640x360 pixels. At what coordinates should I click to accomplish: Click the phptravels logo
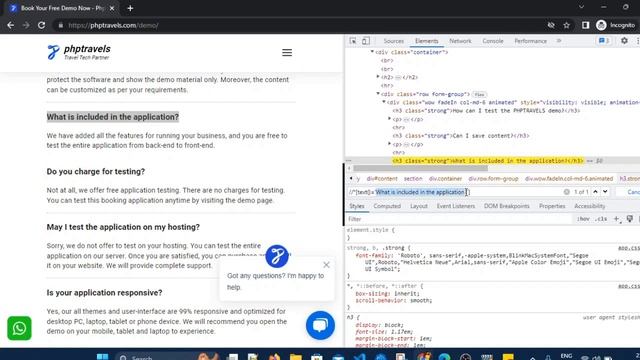[79, 52]
